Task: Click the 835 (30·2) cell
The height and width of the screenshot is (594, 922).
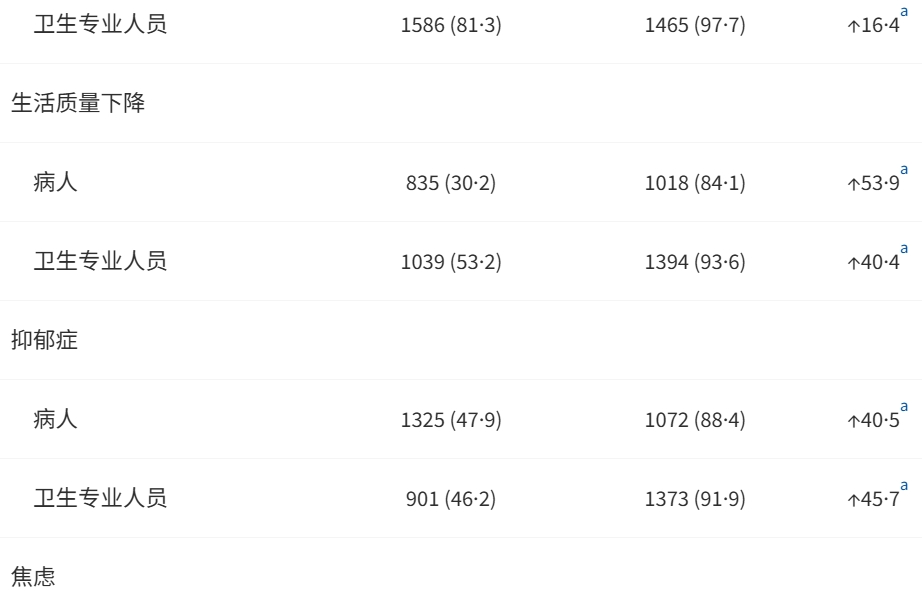Action: 451,183
